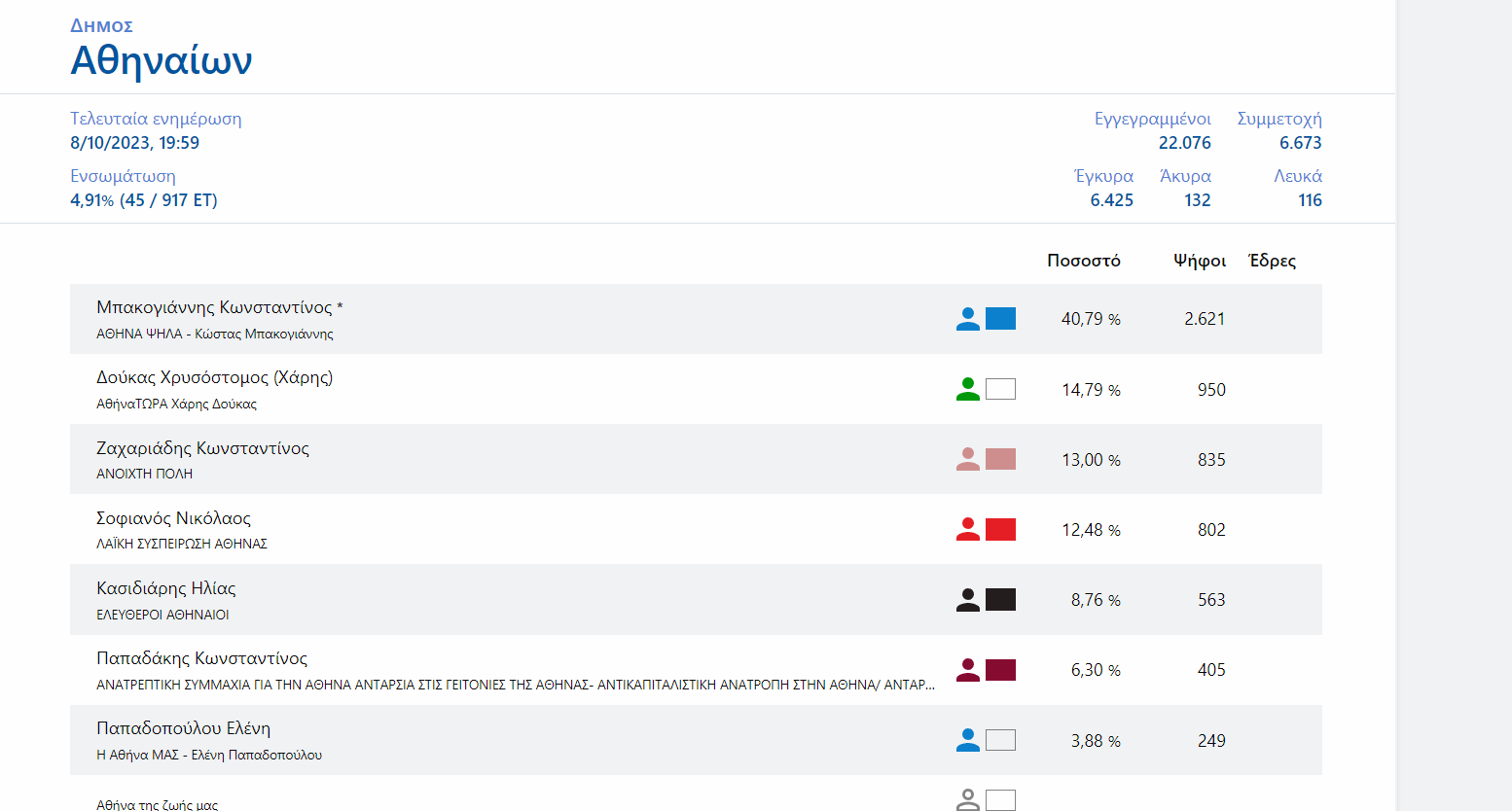The image size is (1512, 811).
Task: Click the blue person icon for Παπαδοπούλου
Action: (x=967, y=740)
